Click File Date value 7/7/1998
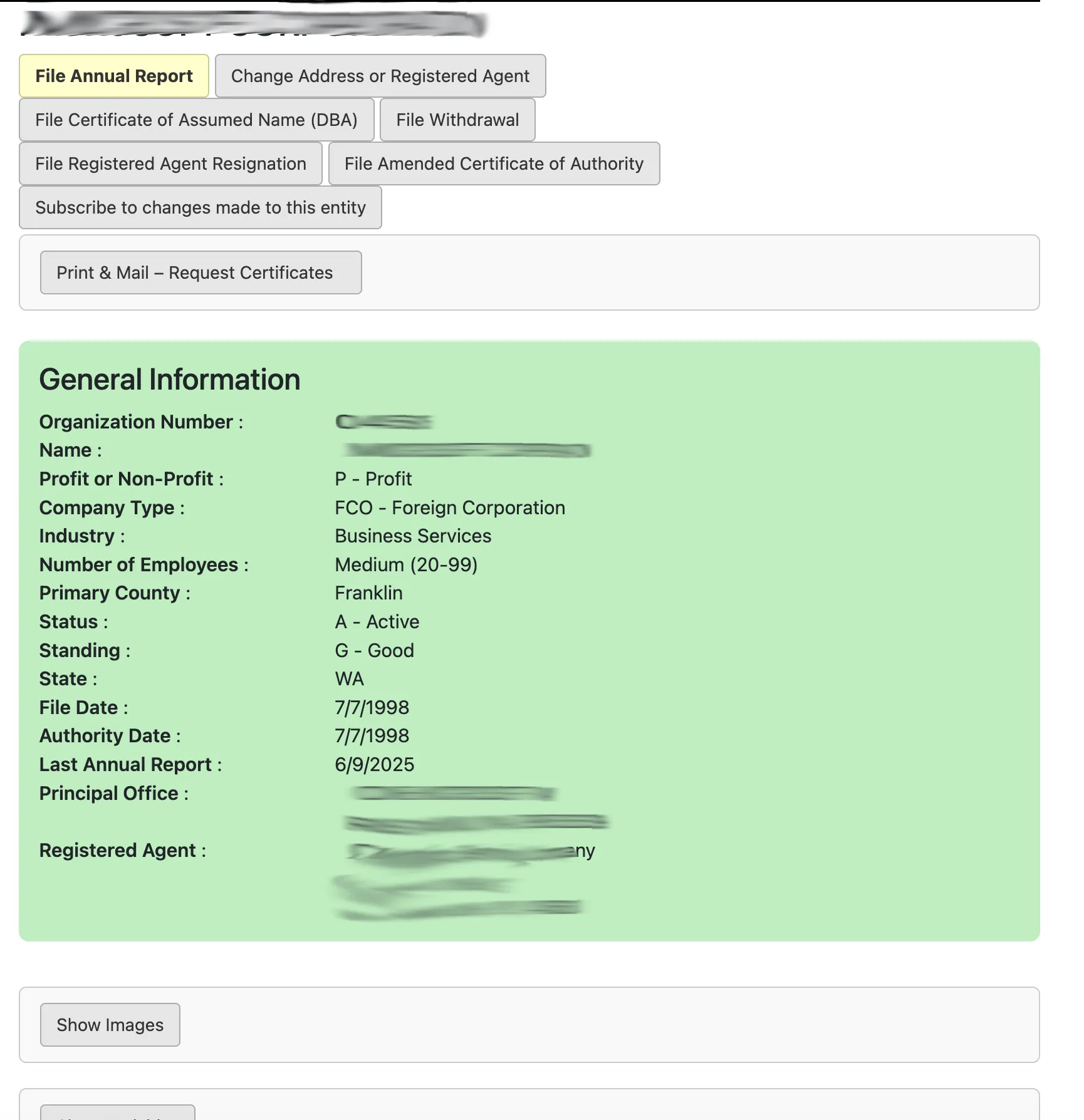The width and height of the screenshot is (1084, 1120). (372, 707)
